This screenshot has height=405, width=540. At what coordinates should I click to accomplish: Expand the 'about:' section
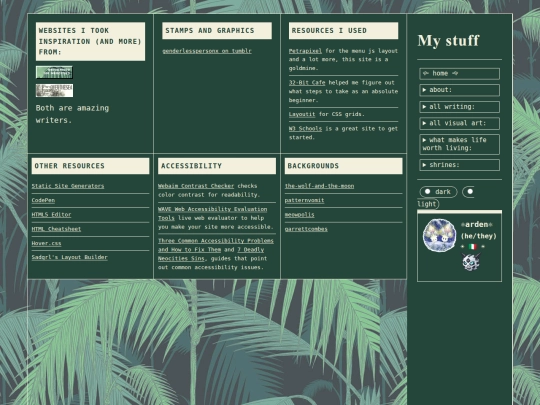pos(459,90)
